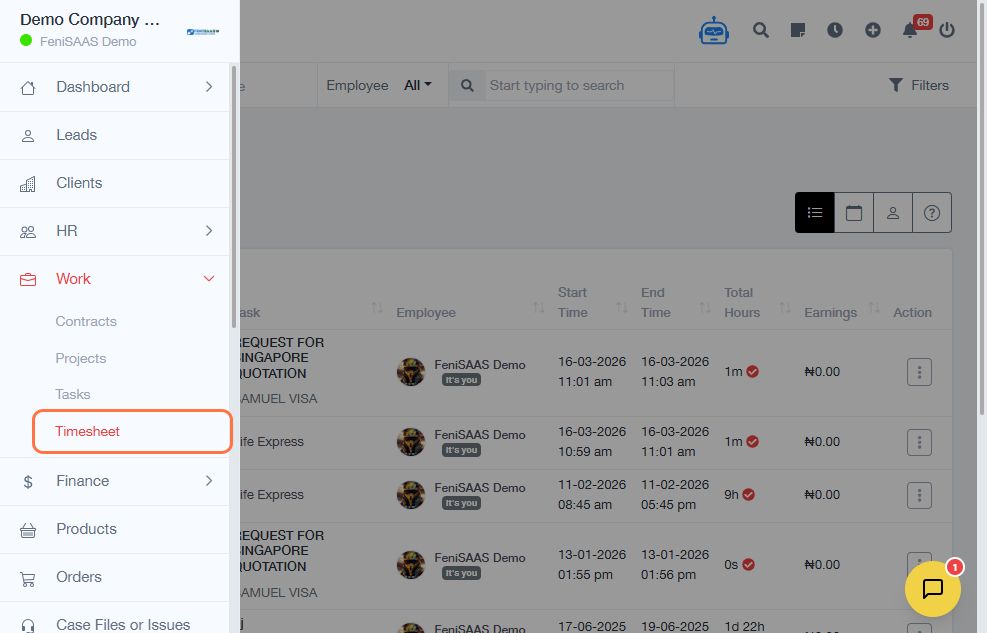
Task: Switch to timesheet list view
Action: click(x=815, y=213)
